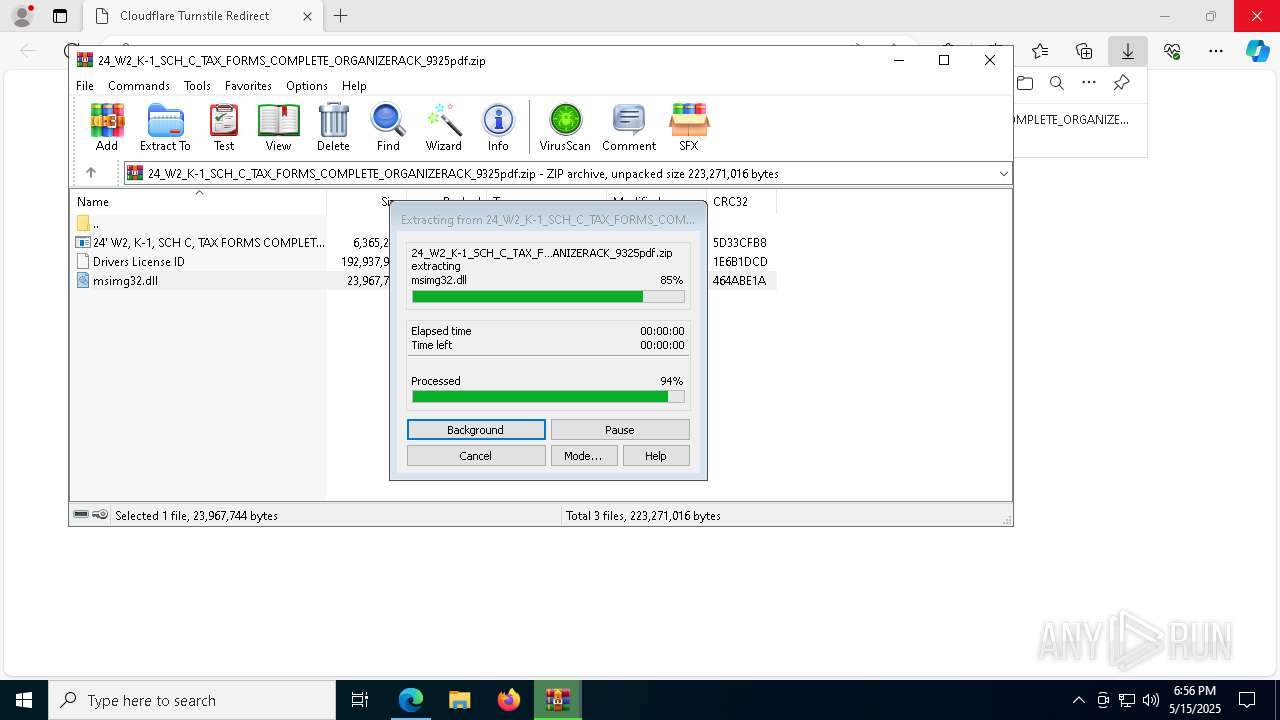Open Edge tab actions icon
Viewport: 1280px width, 720px height.
(x=60, y=16)
